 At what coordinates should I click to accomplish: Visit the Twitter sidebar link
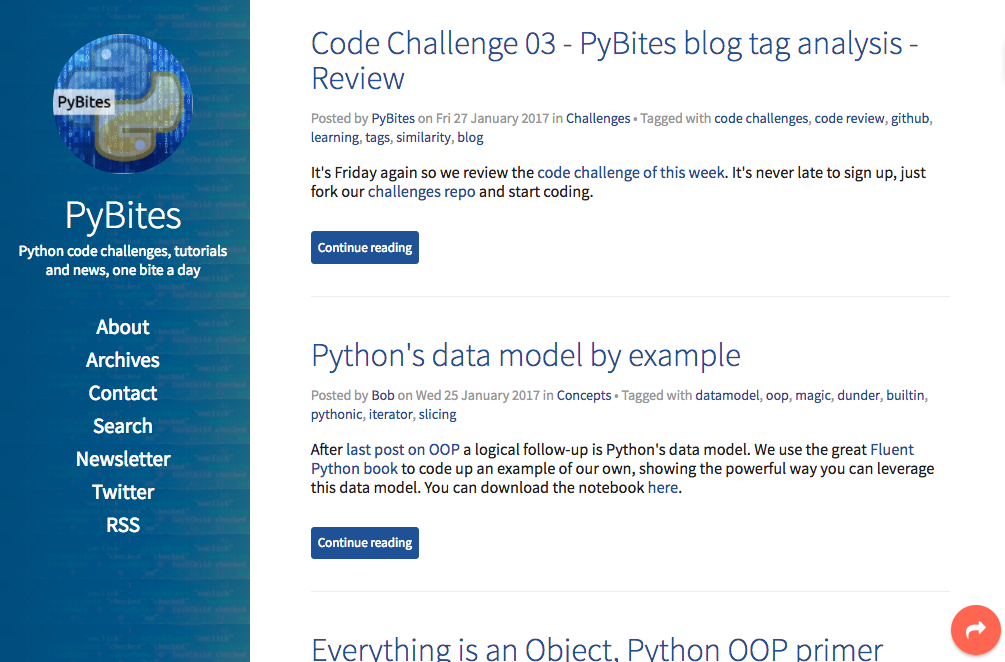[123, 492]
